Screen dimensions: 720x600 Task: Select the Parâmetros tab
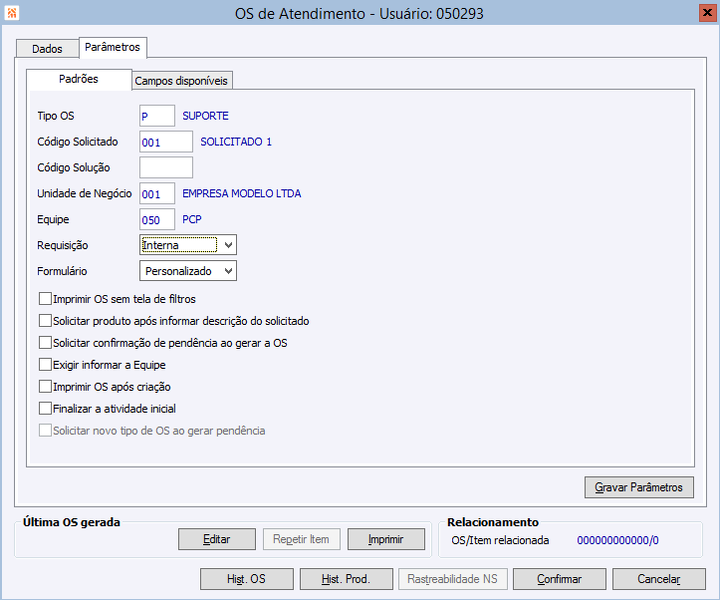click(112, 47)
